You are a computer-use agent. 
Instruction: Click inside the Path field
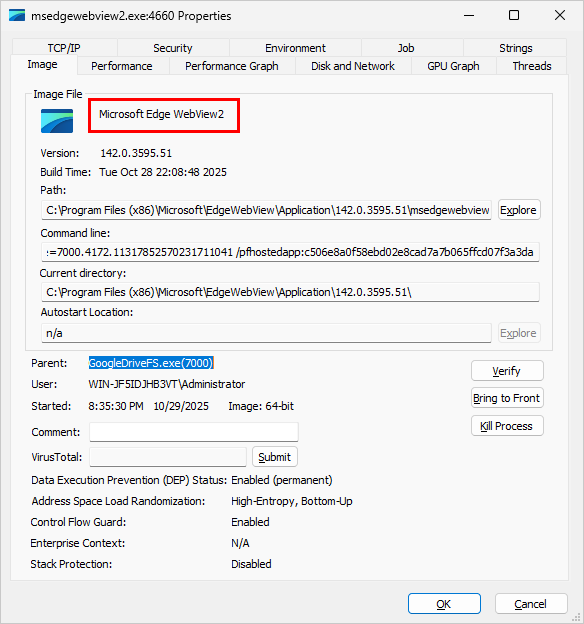[x=266, y=210]
